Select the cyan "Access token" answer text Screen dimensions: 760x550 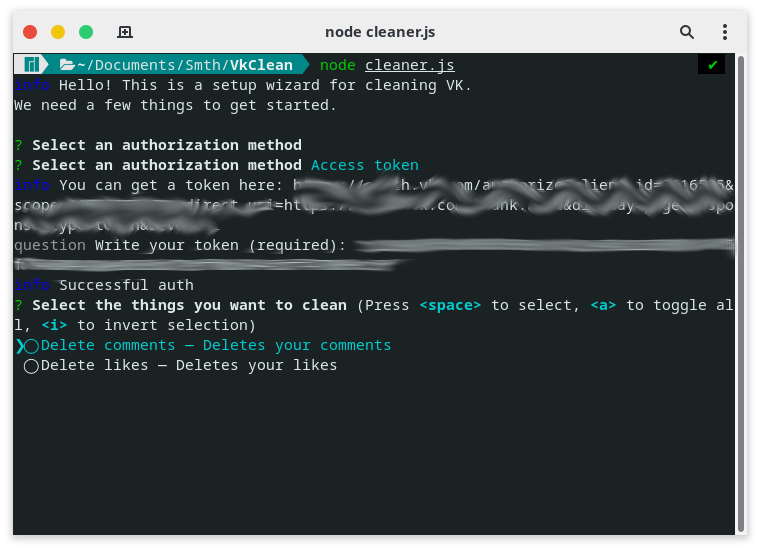point(365,165)
